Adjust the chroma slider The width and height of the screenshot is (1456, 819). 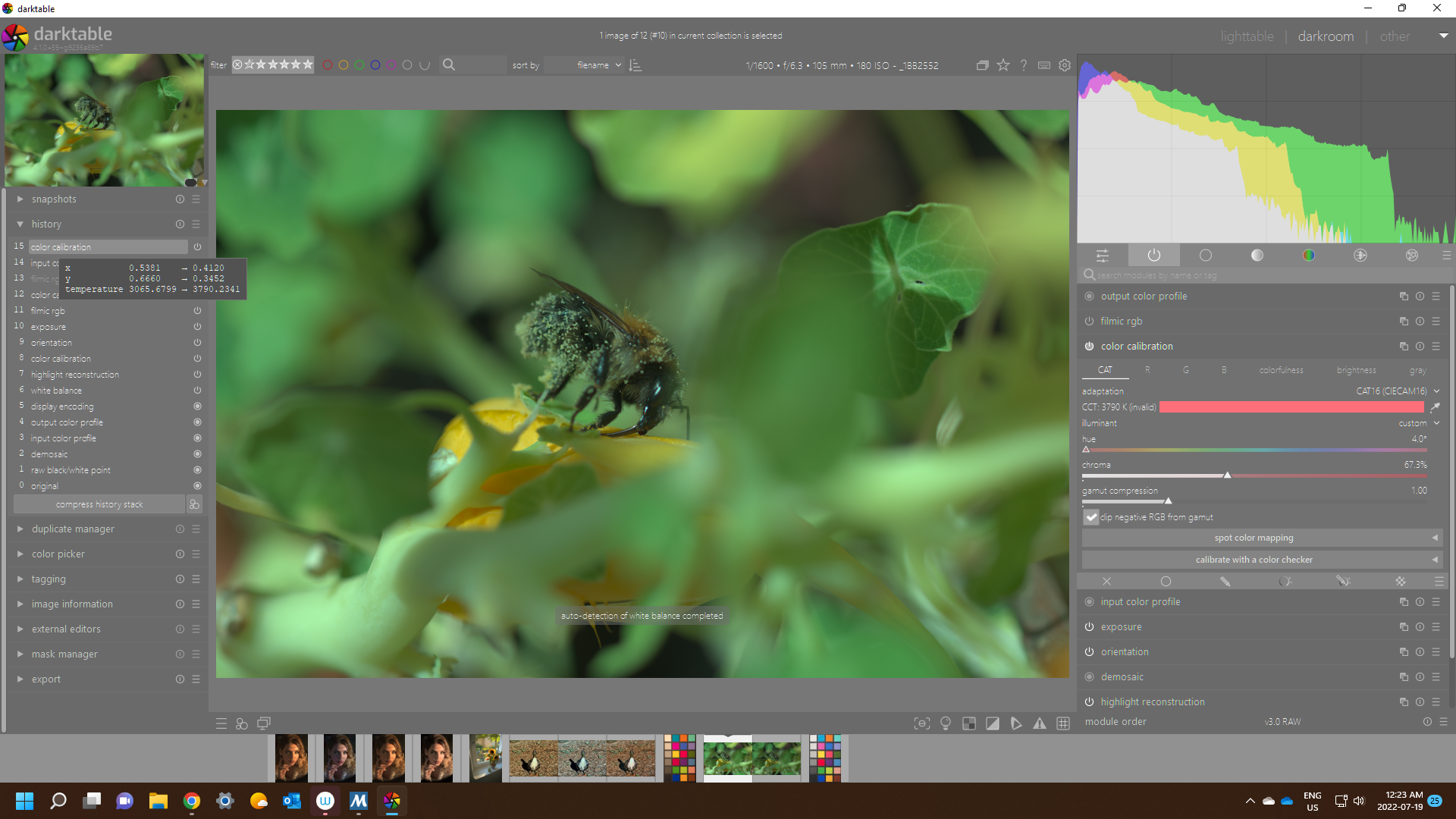[x=1227, y=475]
